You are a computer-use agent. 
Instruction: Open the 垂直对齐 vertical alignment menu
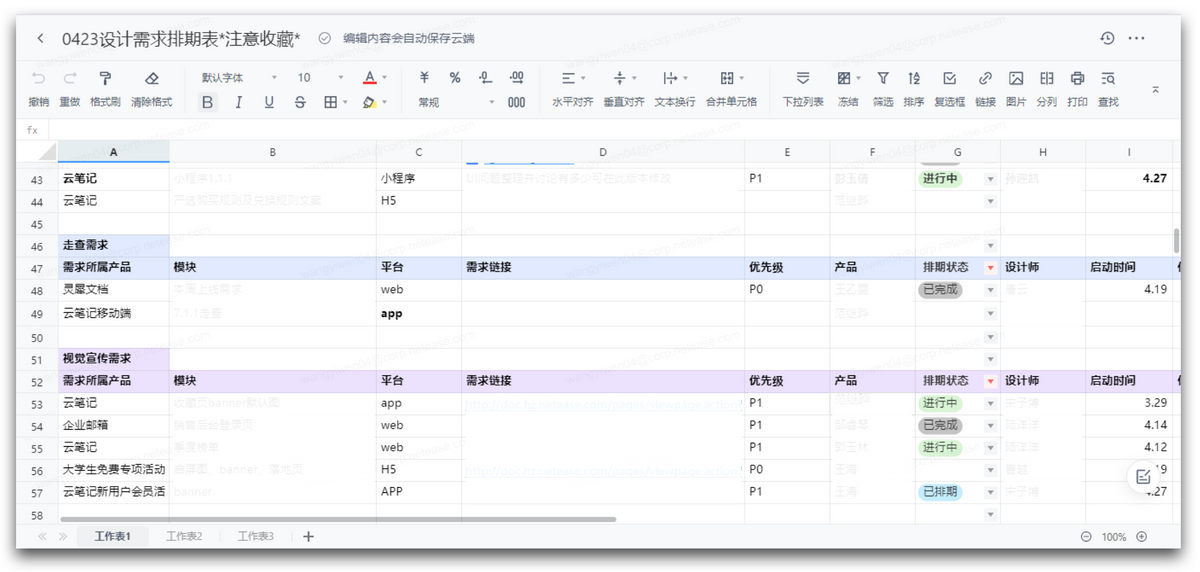click(624, 88)
